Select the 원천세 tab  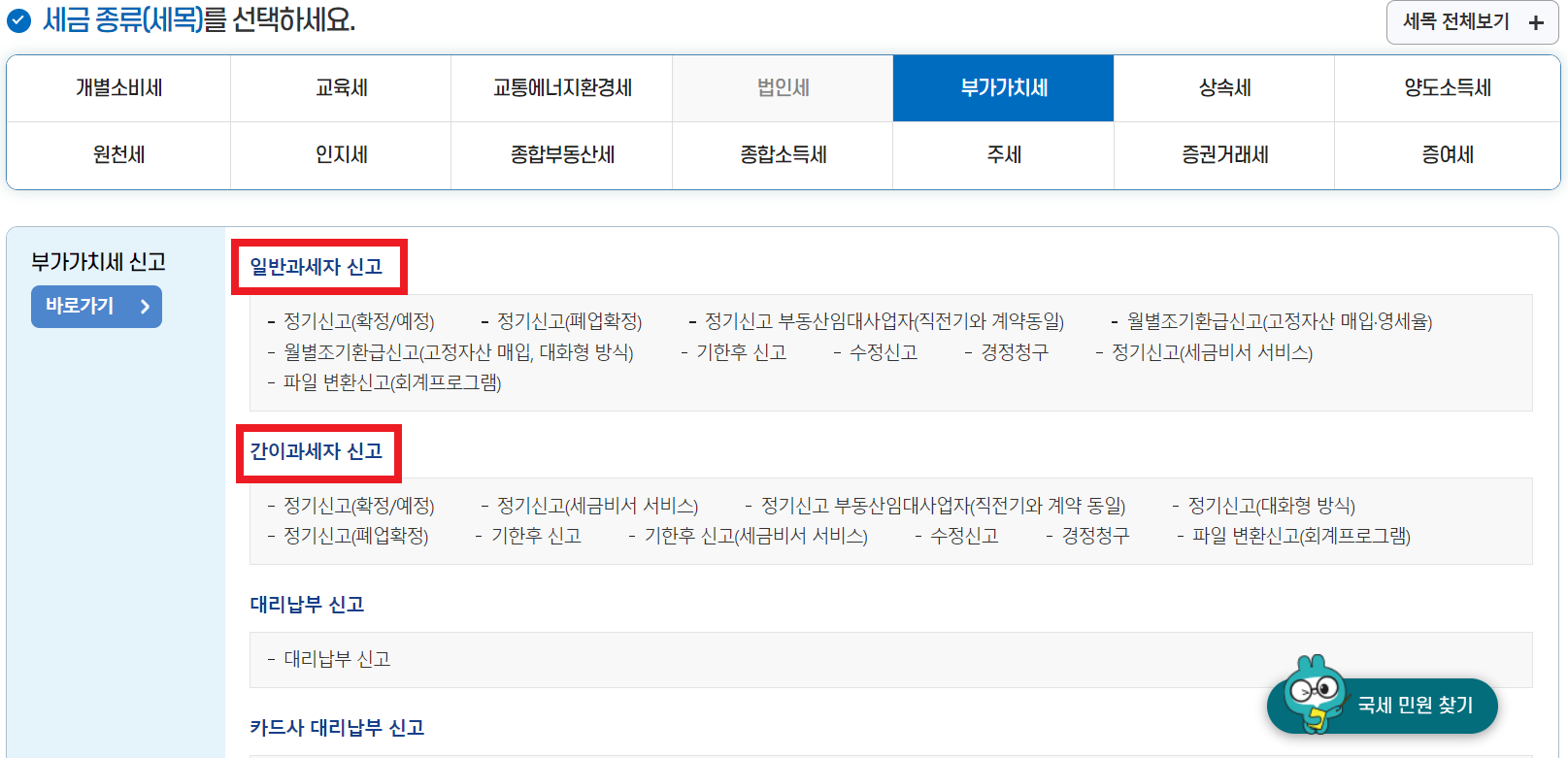click(x=118, y=155)
